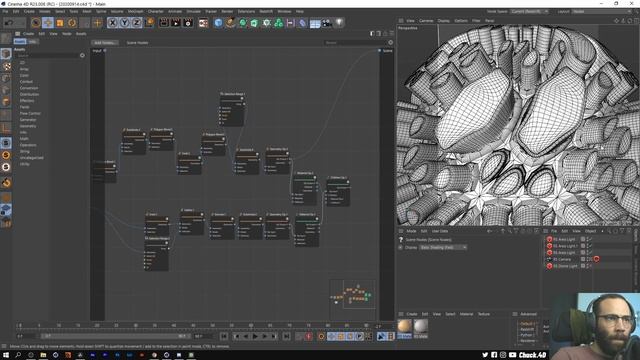Click the green Extrude generator icon

point(255,23)
